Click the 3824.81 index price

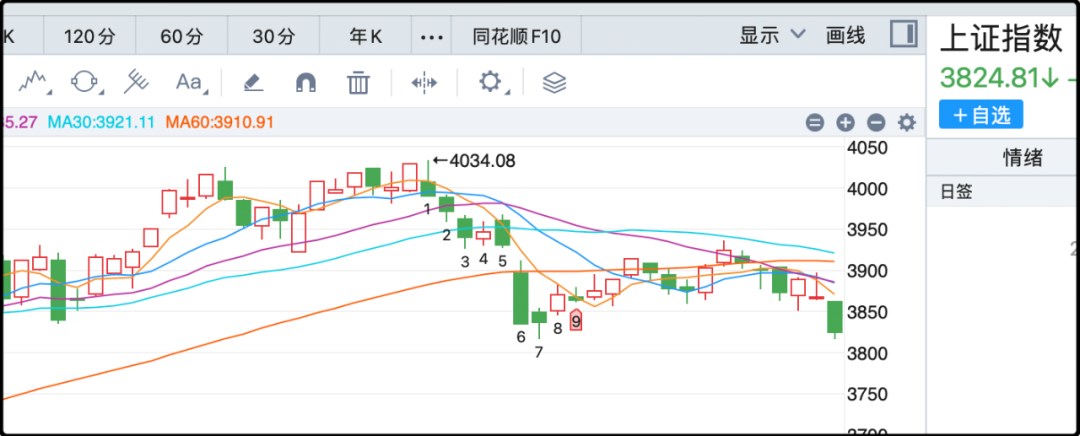pyautogui.click(x=990, y=79)
